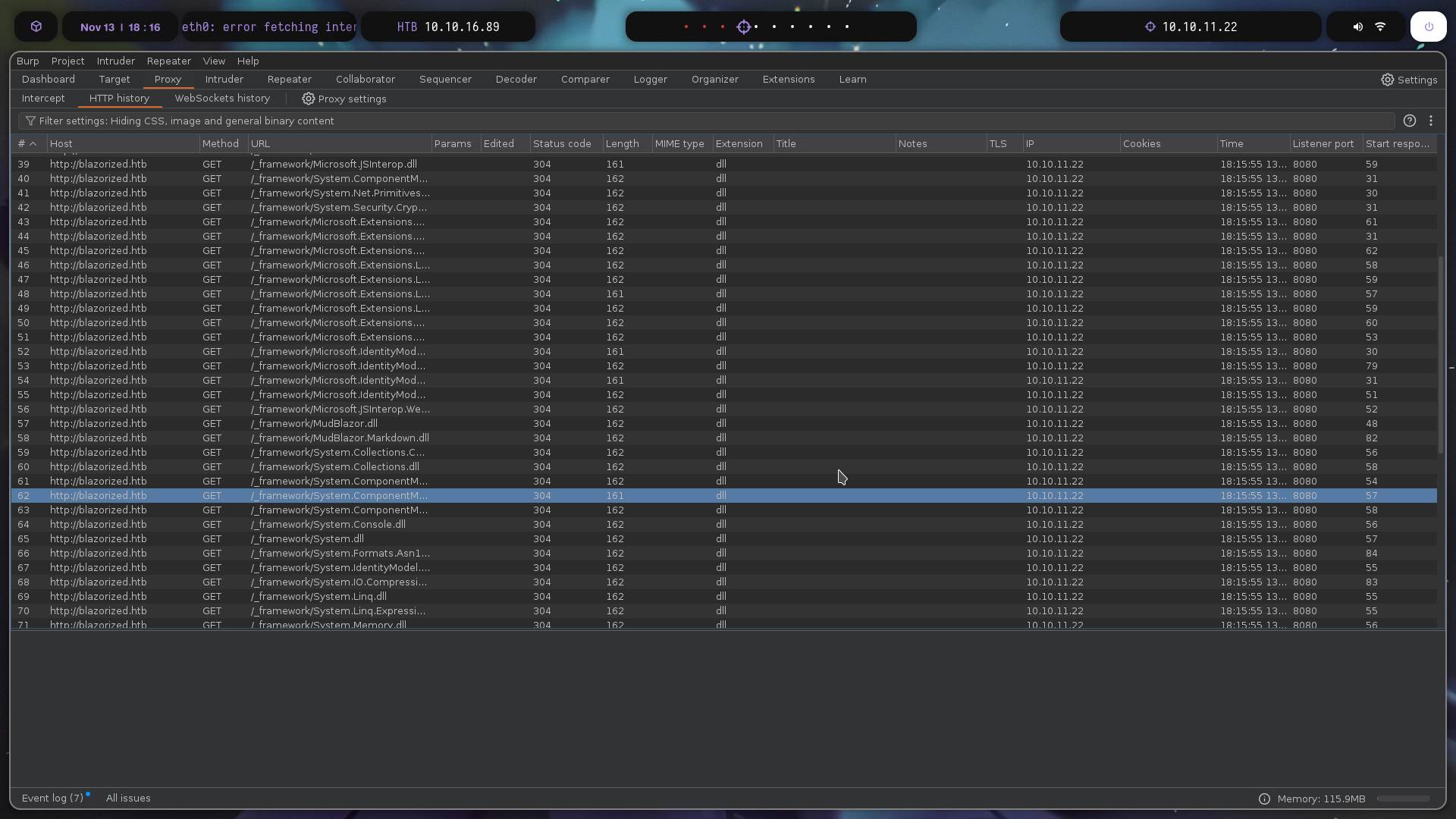Screen dimensions: 1456x819
Task: Switch to the Learn tab
Action: [x=853, y=79]
